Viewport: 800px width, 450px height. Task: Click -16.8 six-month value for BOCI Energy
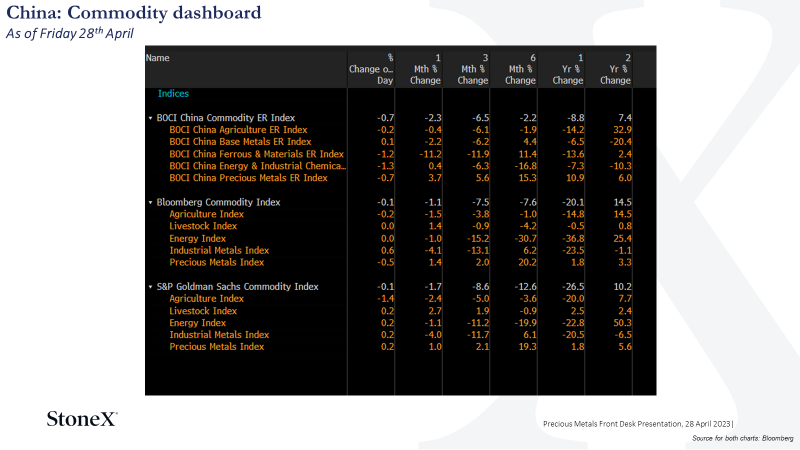(525, 166)
